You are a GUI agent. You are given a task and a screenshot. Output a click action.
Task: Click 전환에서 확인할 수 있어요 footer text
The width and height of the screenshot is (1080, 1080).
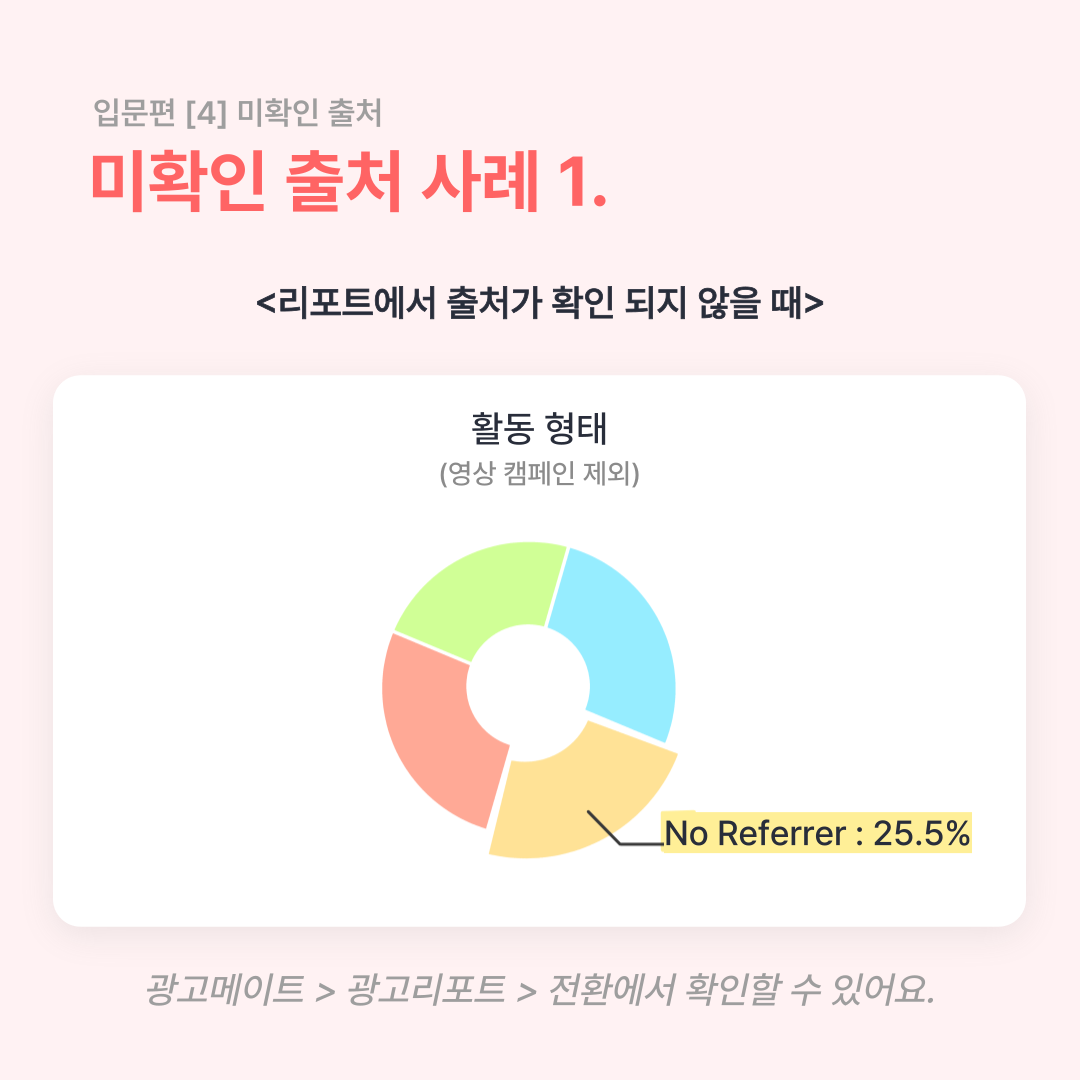(x=741, y=990)
